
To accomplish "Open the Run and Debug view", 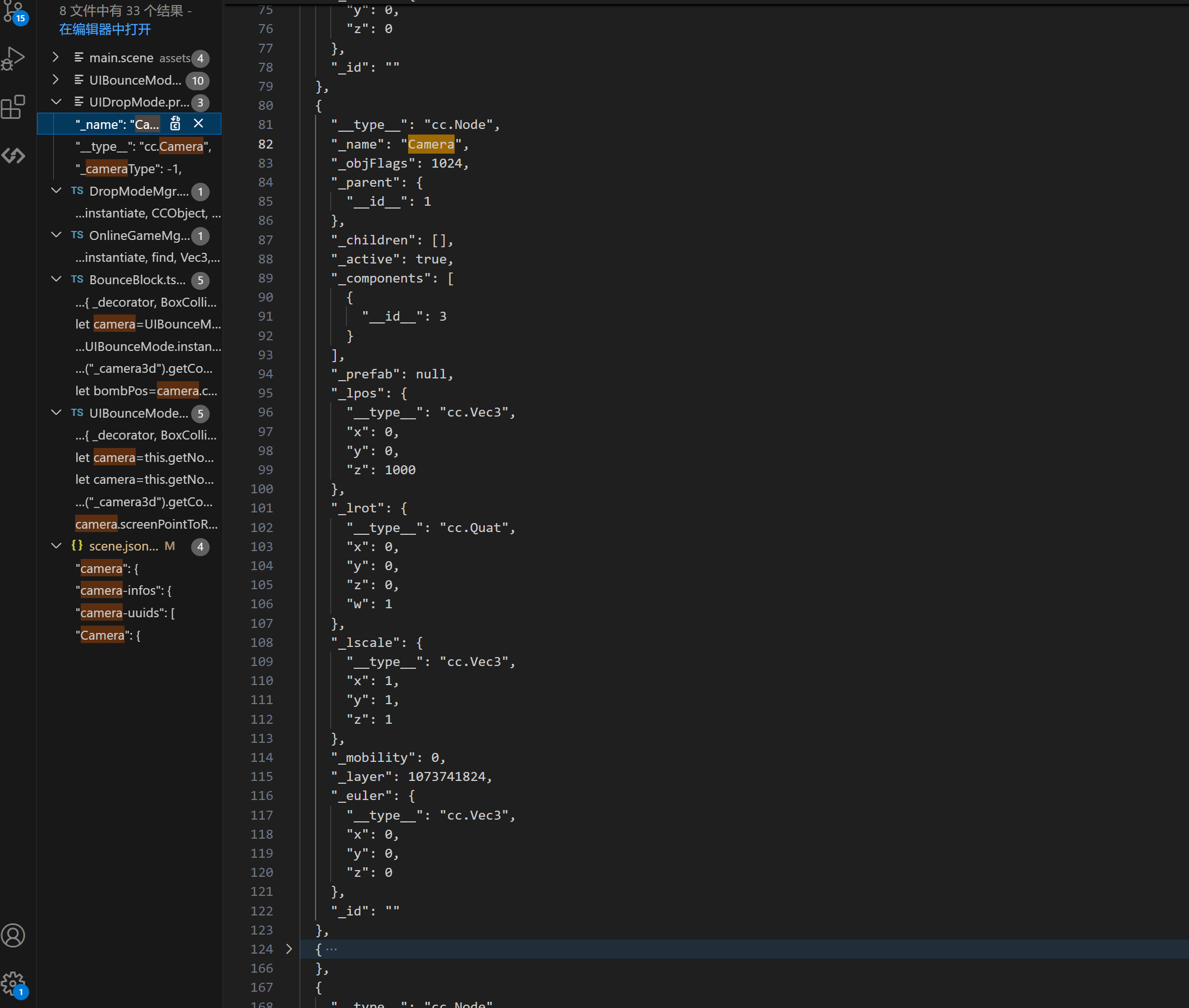I will pyautogui.click(x=13, y=58).
